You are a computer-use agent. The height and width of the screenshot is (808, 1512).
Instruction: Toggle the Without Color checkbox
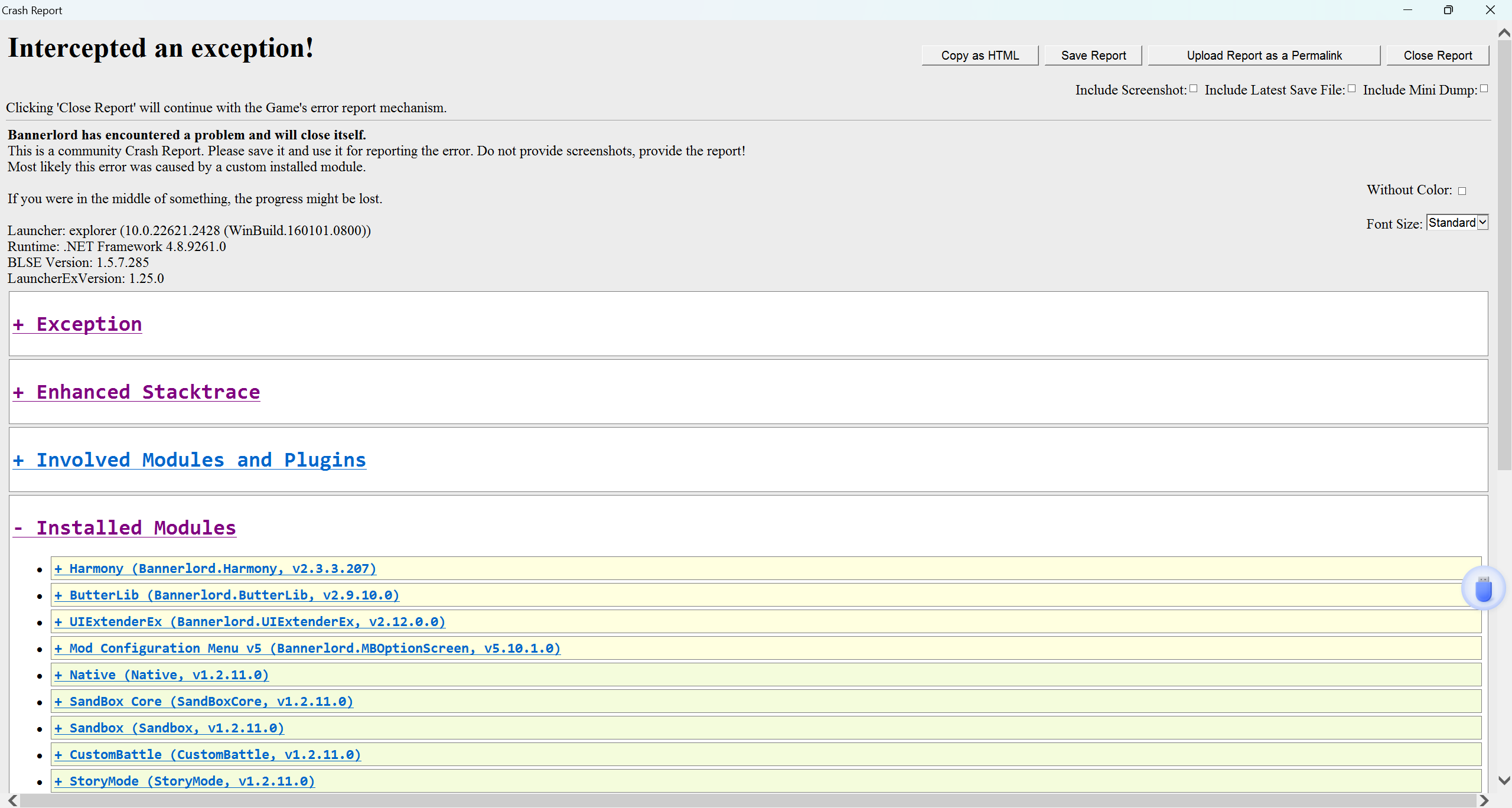pyautogui.click(x=1462, y=191)
